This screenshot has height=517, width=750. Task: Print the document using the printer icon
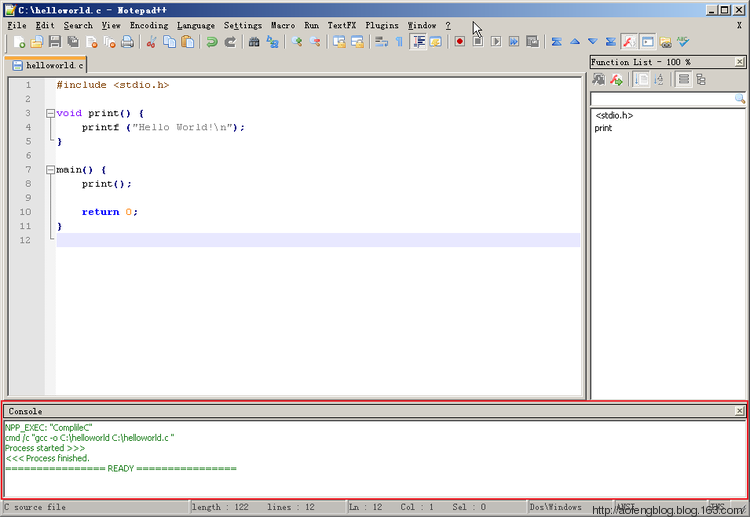[x=127, y=42]
